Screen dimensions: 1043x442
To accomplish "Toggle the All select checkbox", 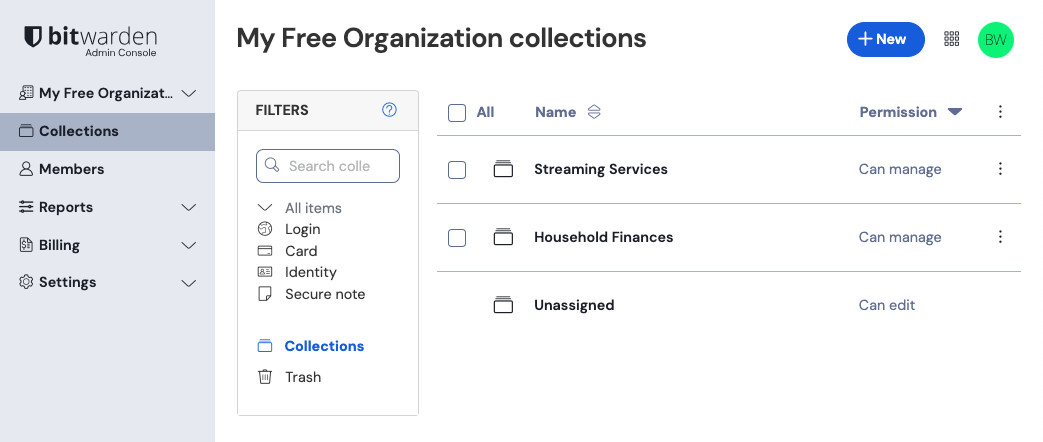I will point(457,113).
